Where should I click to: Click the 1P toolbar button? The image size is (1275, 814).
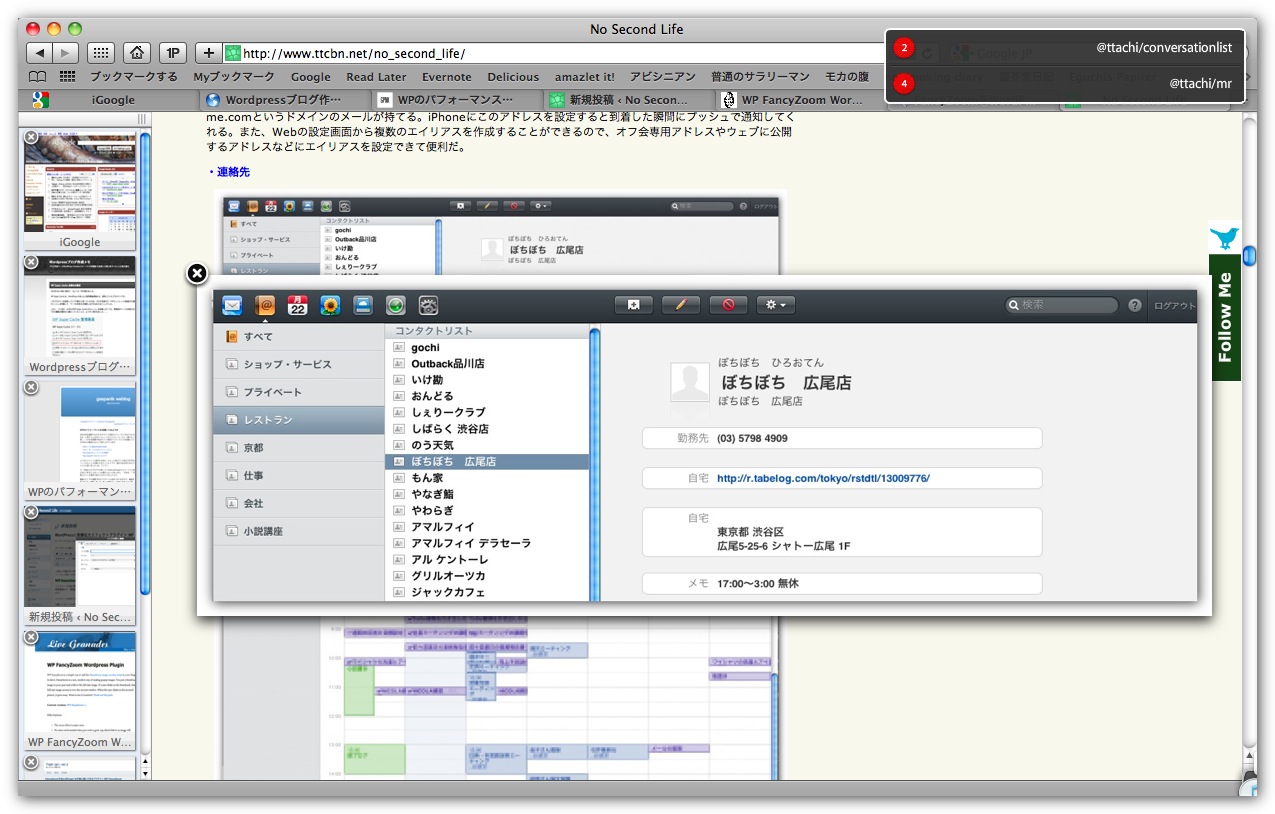[173, 53]
